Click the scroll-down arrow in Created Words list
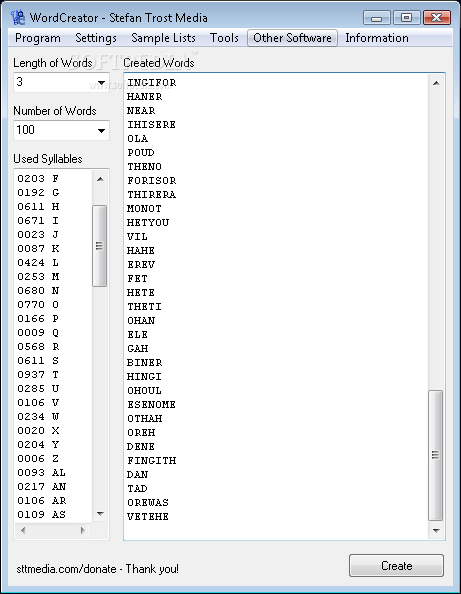Screen dimensions: 461x594 436,530
